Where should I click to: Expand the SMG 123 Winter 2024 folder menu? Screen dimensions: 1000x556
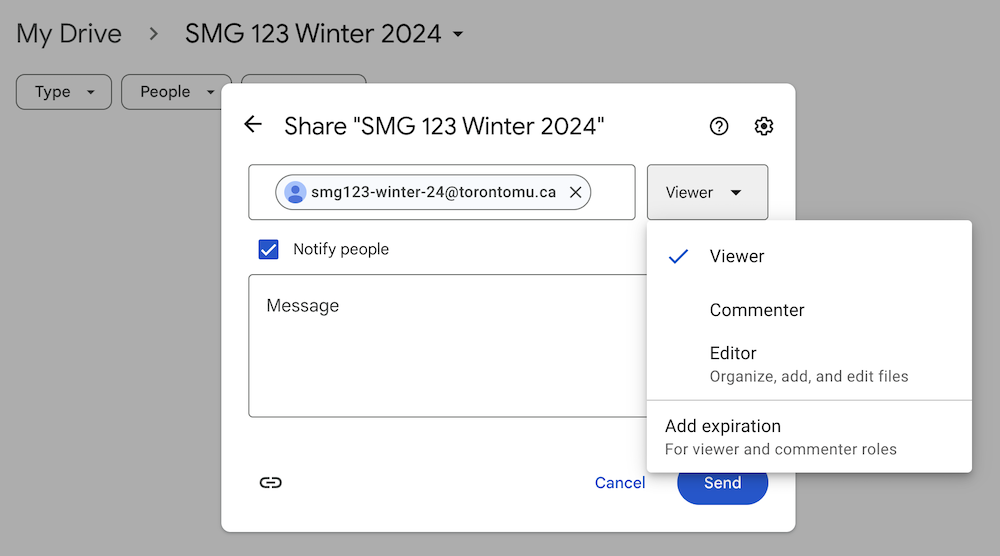(458, 35)
